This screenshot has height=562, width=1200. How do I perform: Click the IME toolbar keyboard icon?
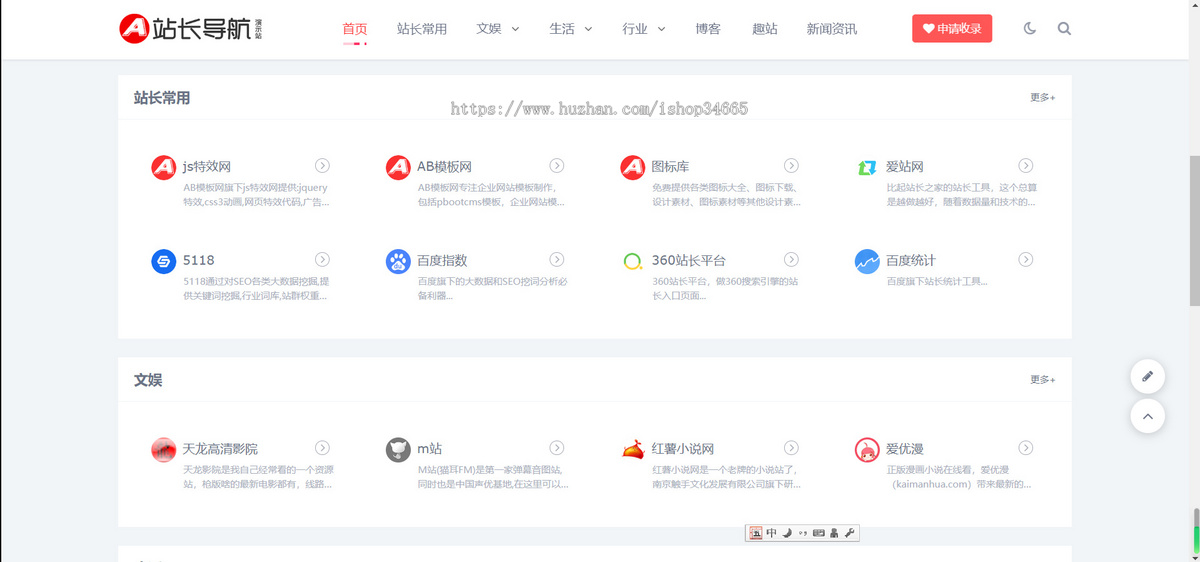point(818,533)
